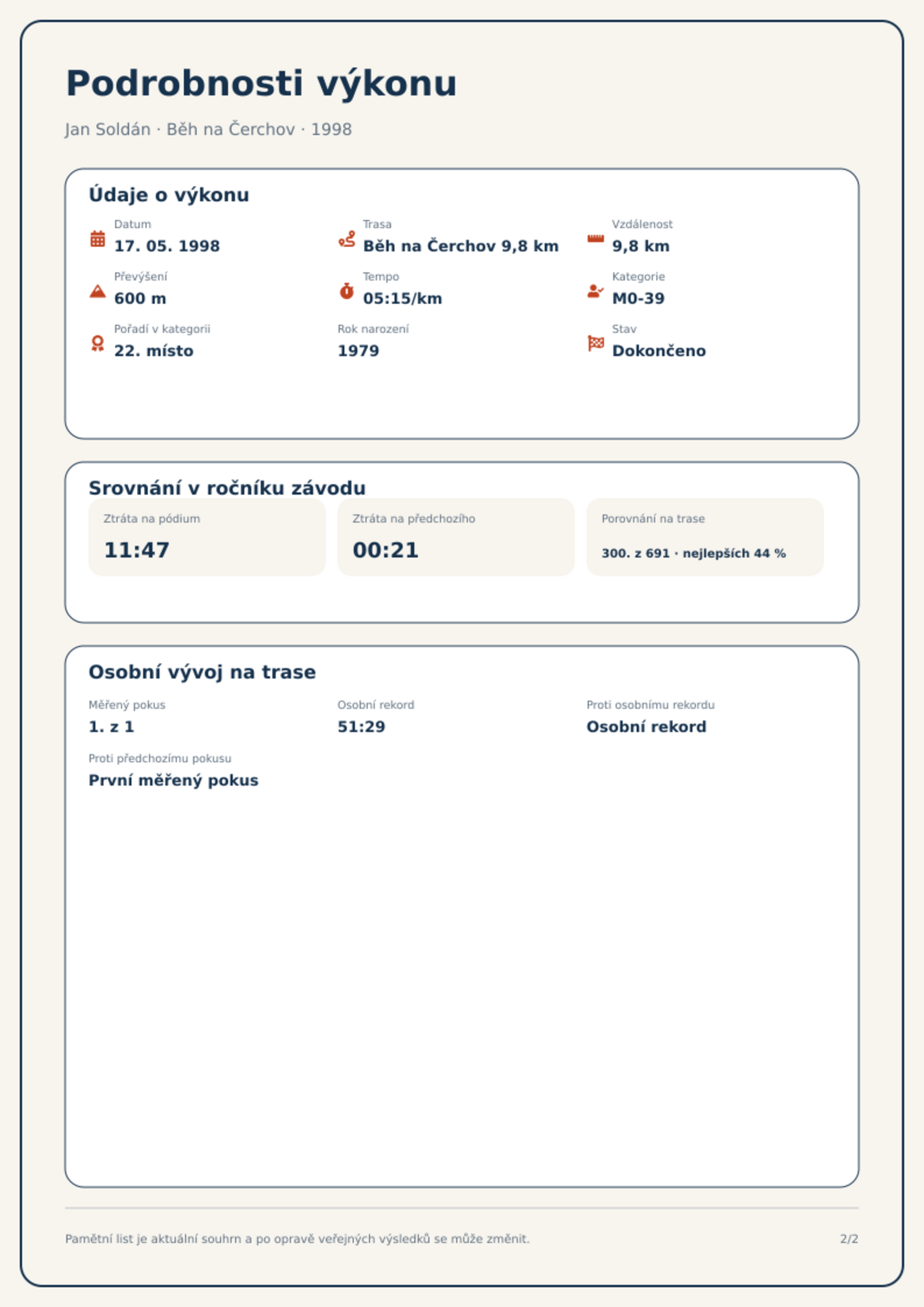The width and height of the screenshot is (924, 1307).
Task: Click the person-check icon beside Kategorie
Action: tap(595, 291)
